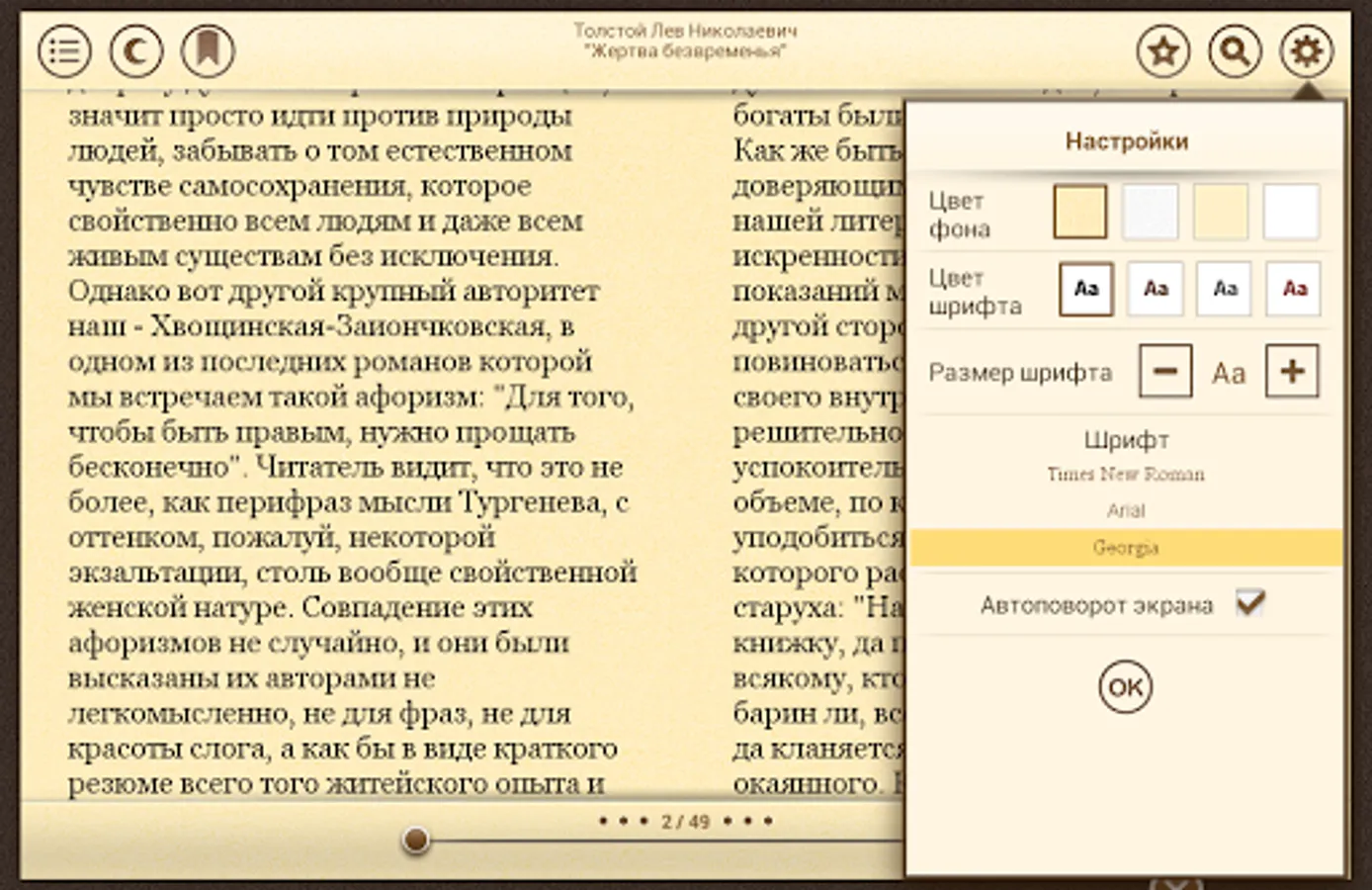
Task: Click the page indicator 2 / 49
Action: coord(685,821)
